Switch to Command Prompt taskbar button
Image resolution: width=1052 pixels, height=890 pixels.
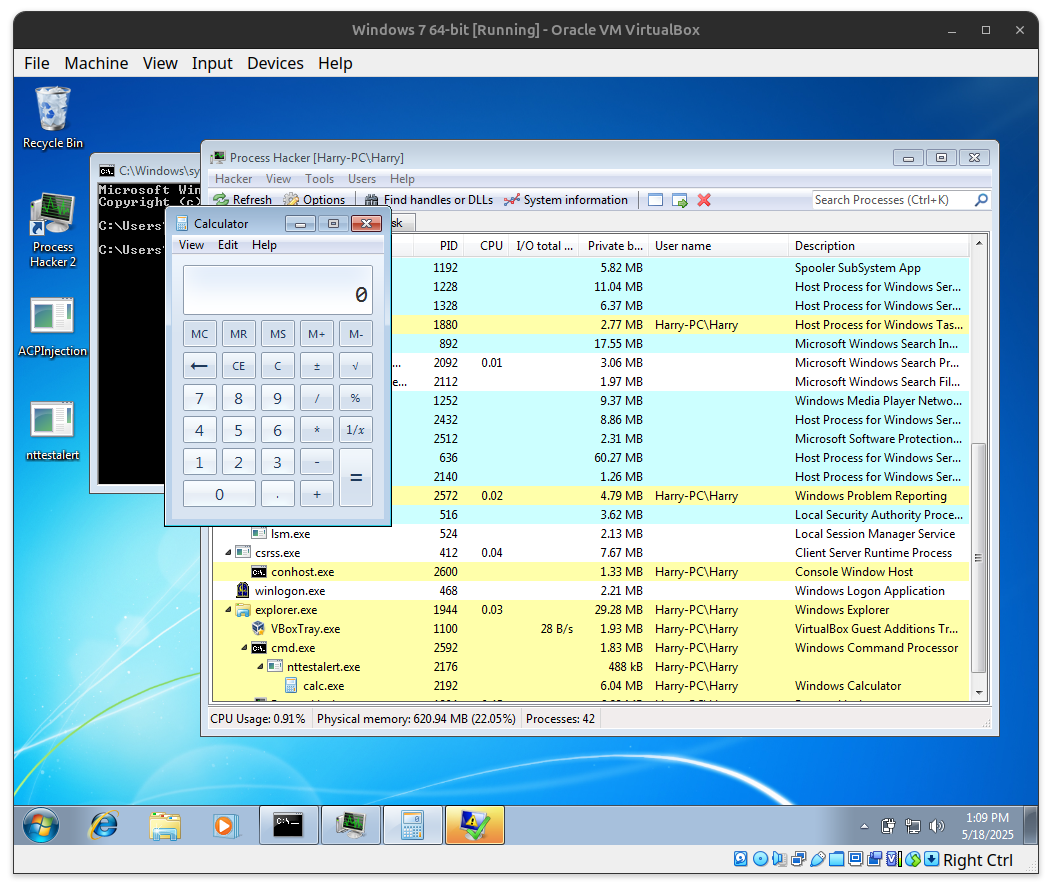[x=288, y=825]
